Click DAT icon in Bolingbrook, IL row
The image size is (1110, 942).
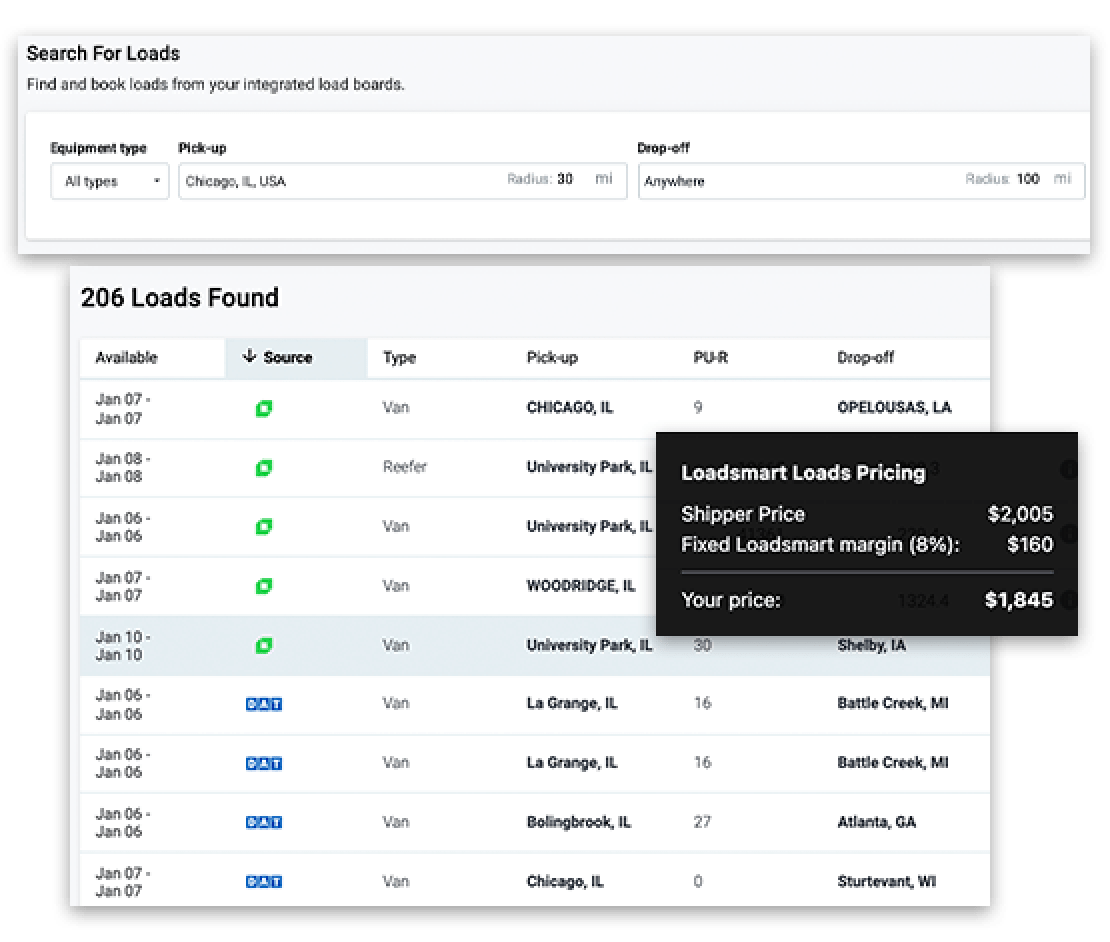pyautogui.click(x=263, y=822)
